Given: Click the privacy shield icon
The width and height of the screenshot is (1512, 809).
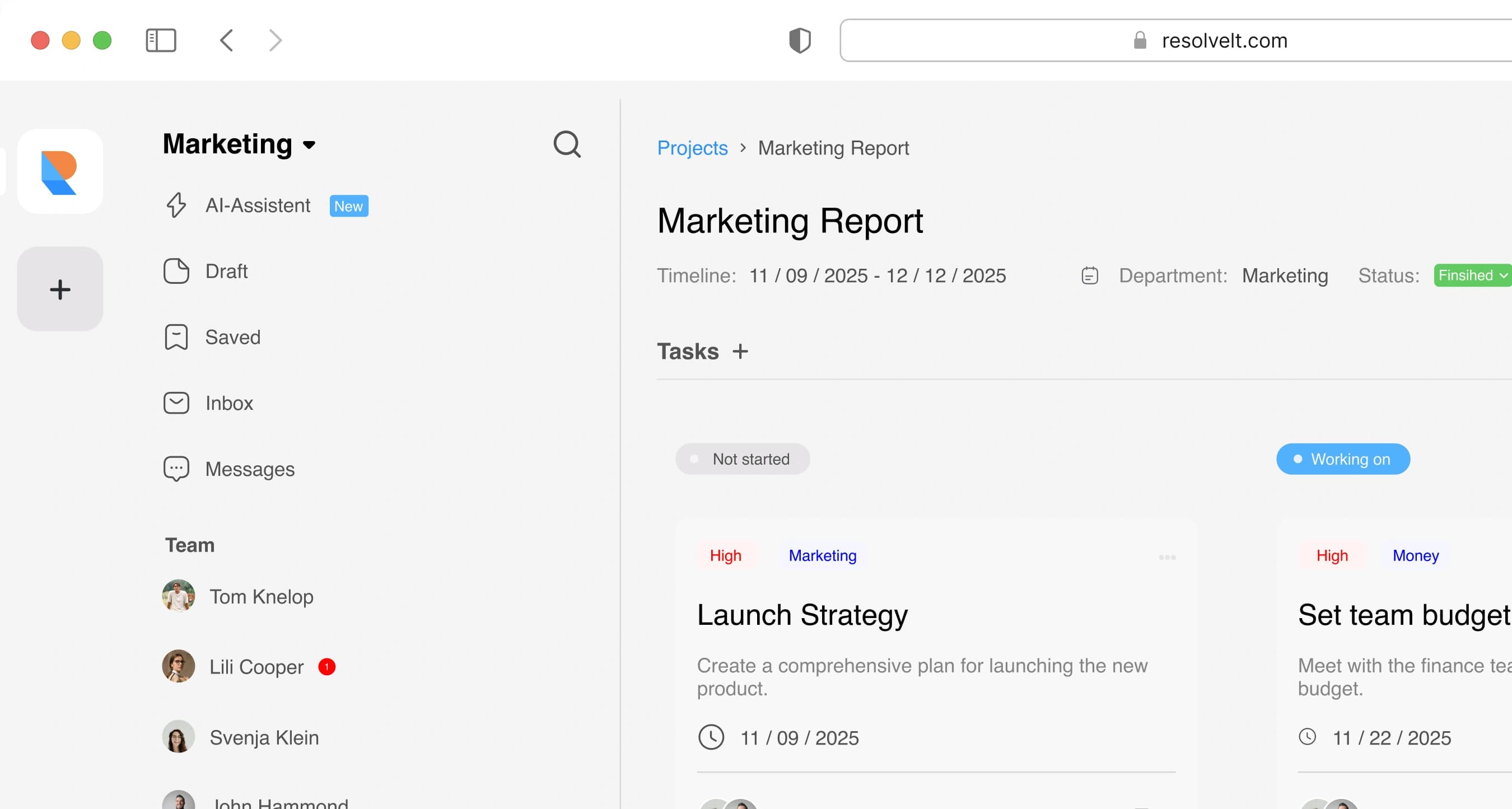Looking at the screenshot, I should pyautogui.click(x=800, y=40).
